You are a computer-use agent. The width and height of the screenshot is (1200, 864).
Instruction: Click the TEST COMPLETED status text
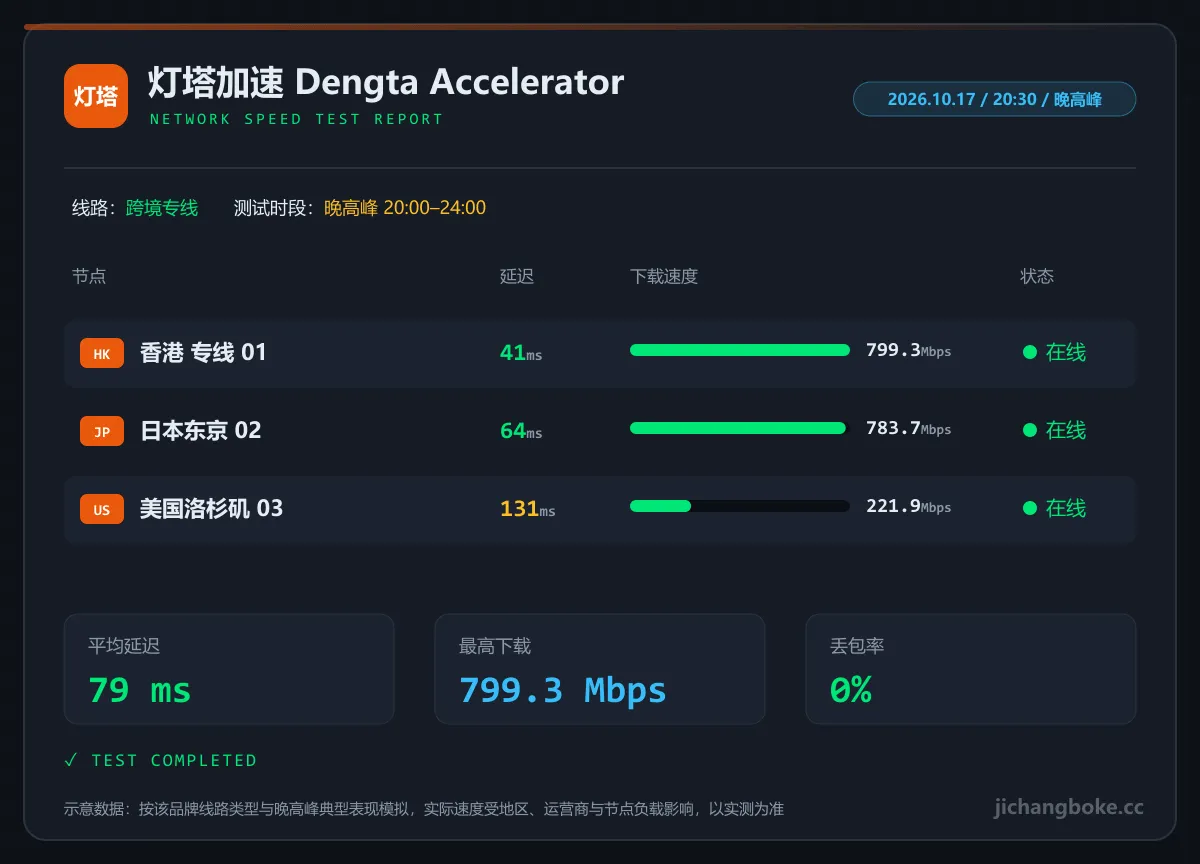pyautogui.click(x=174, y=761)
